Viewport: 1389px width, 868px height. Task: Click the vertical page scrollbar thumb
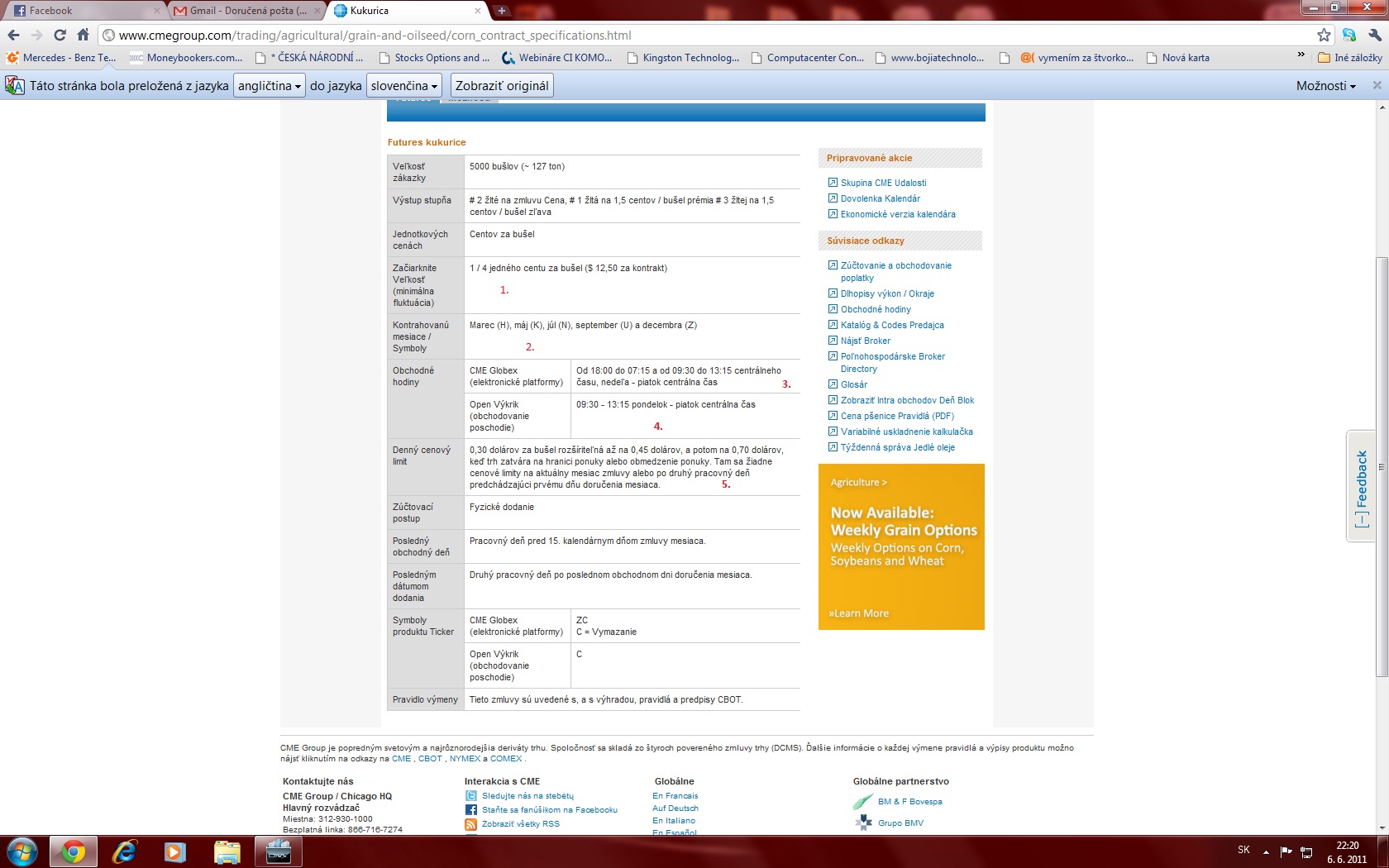[1382, 467]
